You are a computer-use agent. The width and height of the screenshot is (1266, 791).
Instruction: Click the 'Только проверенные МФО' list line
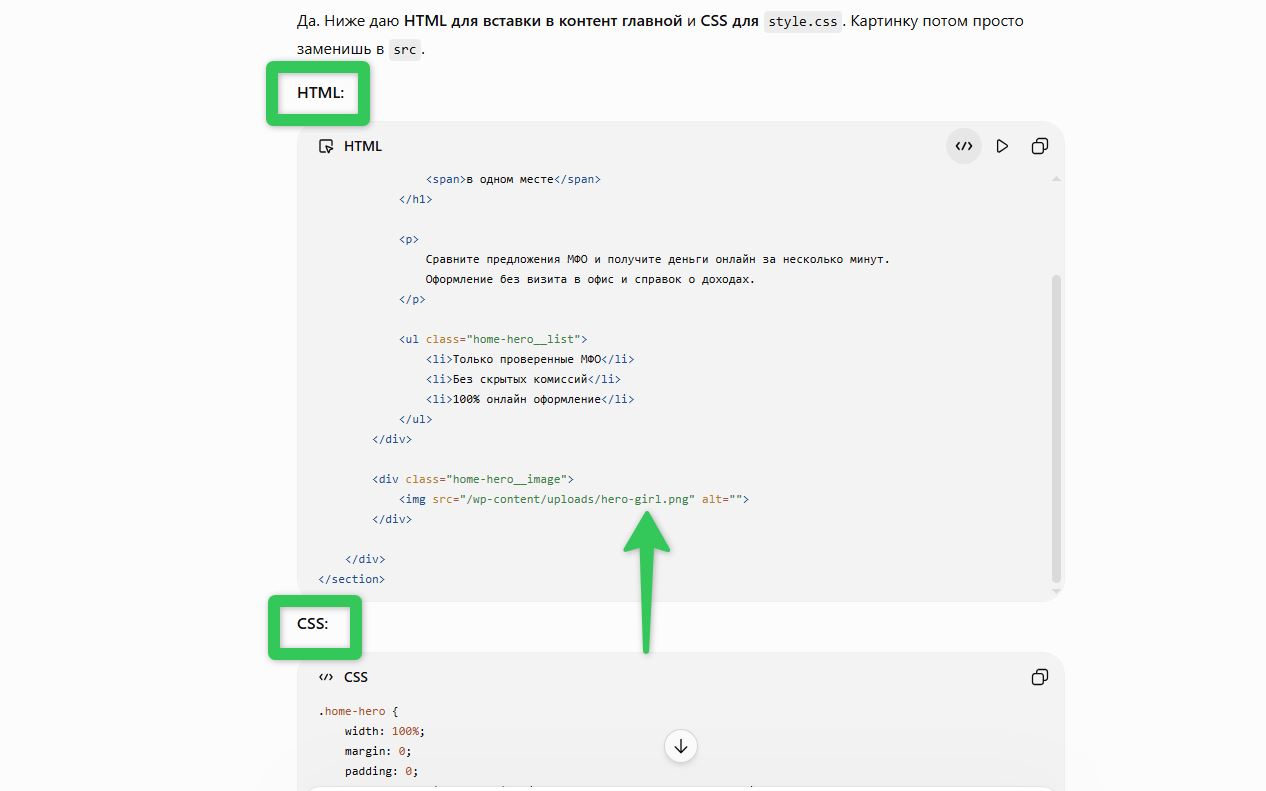[x=530, y=359]
